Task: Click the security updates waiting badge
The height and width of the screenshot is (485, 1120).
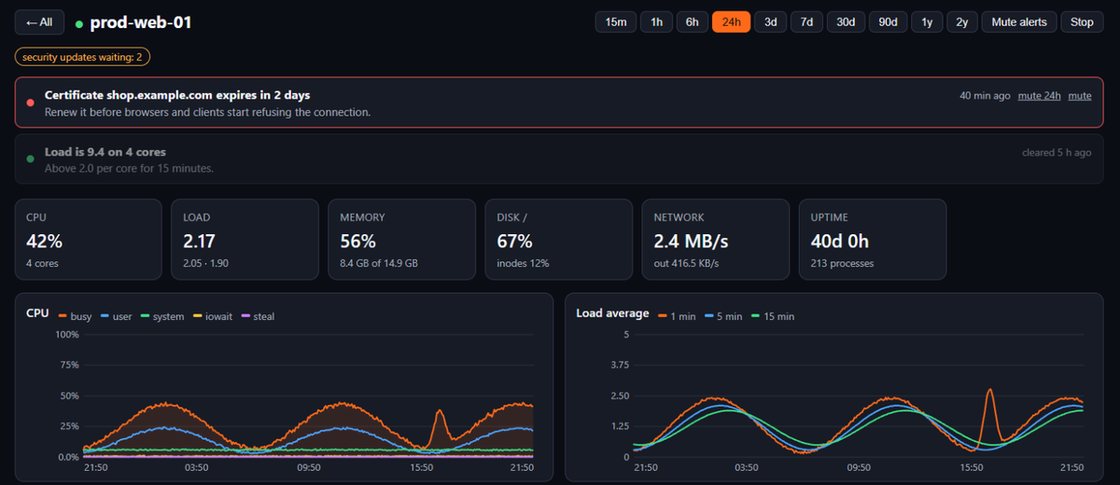Action: tap(82, 57)
